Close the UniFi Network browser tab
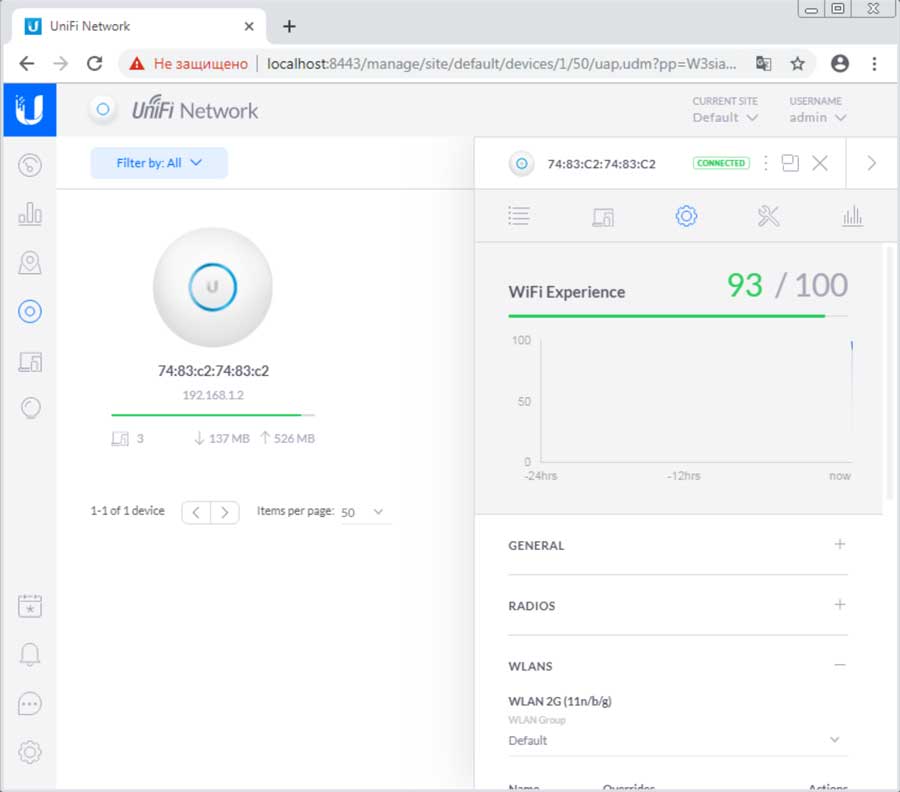Viewport: 900px width, 792px height. click(249, 26)
